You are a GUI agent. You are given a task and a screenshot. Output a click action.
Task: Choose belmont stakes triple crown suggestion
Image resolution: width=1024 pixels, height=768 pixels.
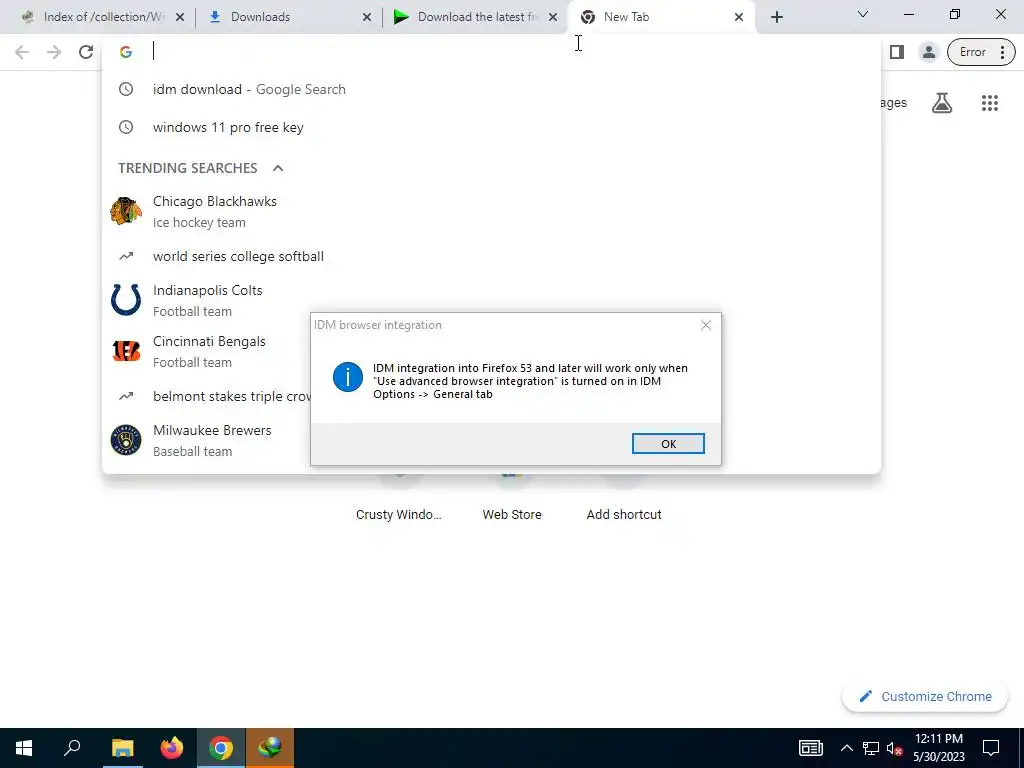point(206,396)
